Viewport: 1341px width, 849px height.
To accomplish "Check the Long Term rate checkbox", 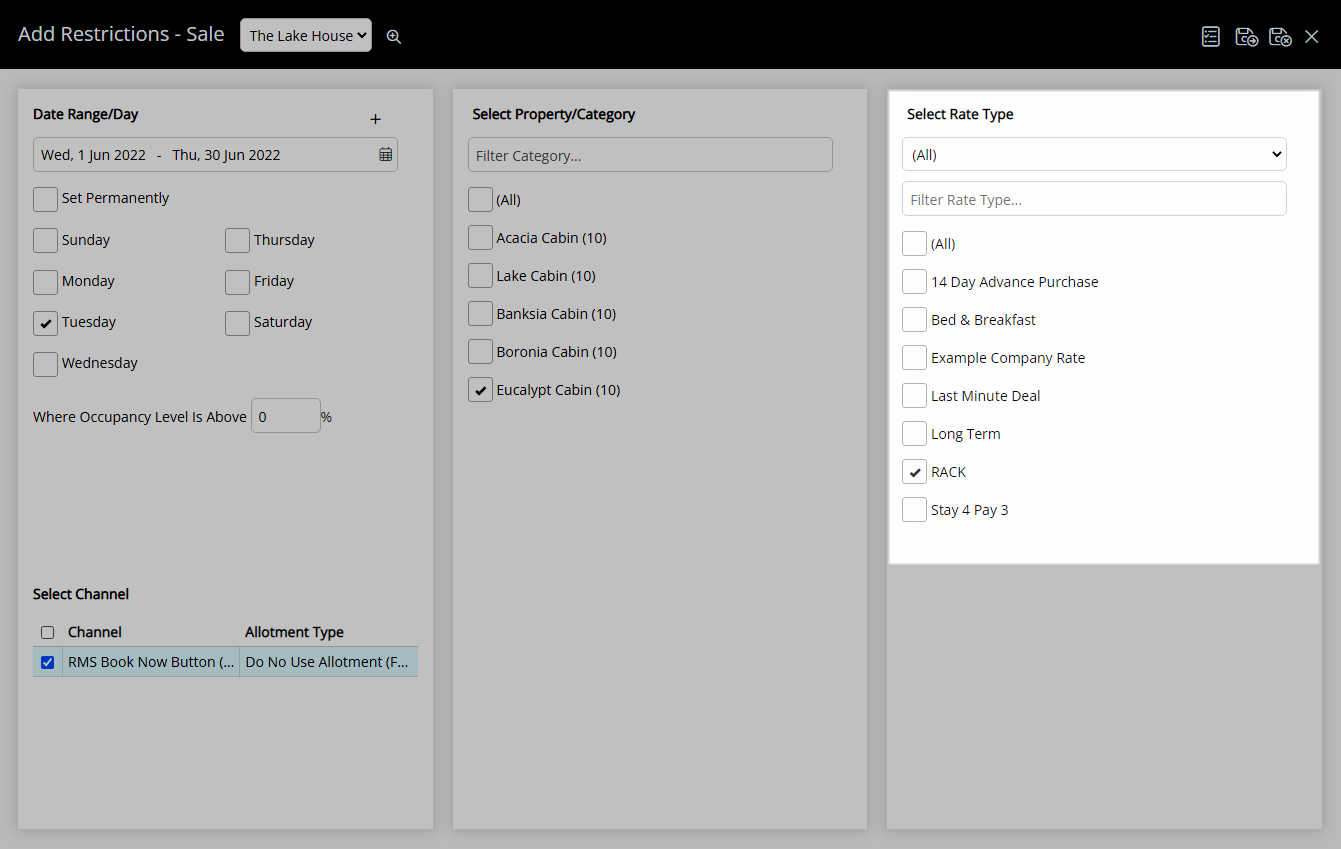I will [914, 433].
